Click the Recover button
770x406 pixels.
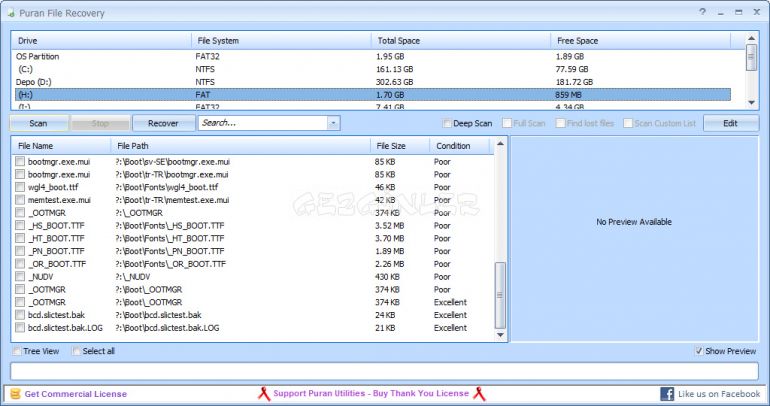(163, 123)
